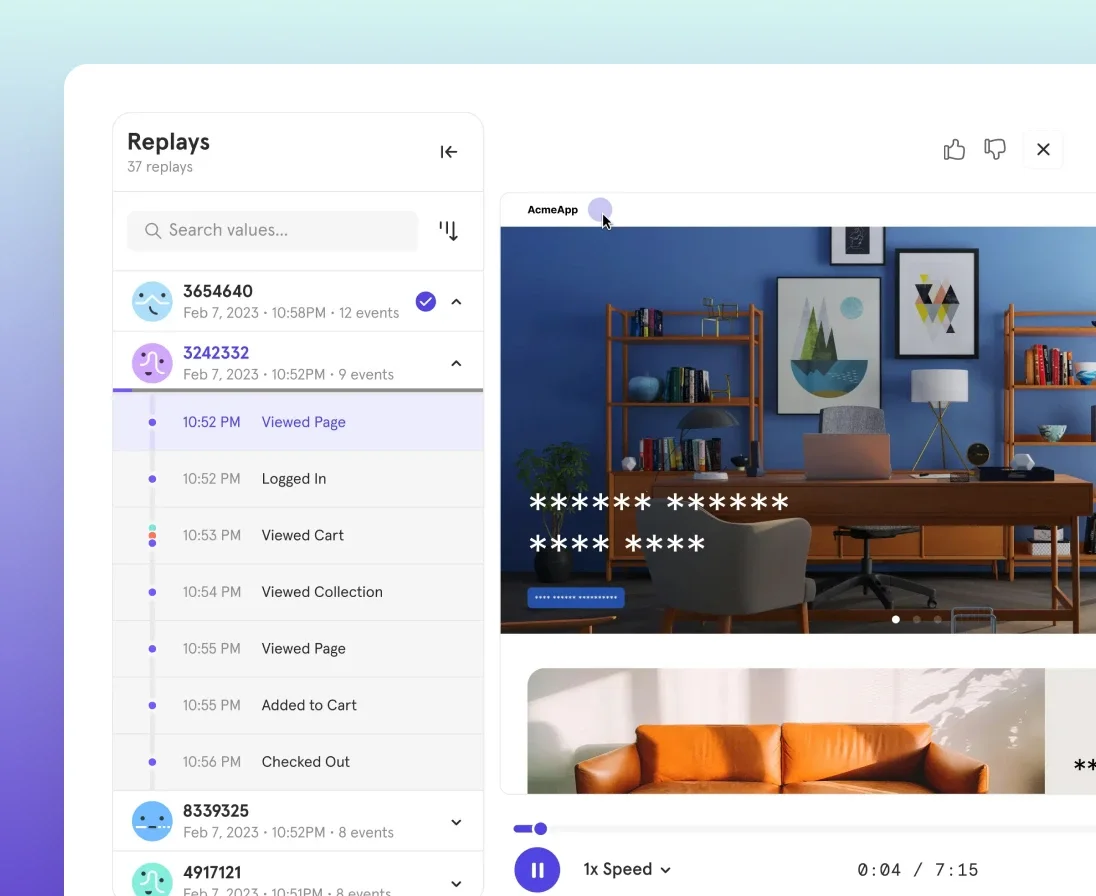
Task: Collapse replay 3242332 chevron
Action: [456, 363]
